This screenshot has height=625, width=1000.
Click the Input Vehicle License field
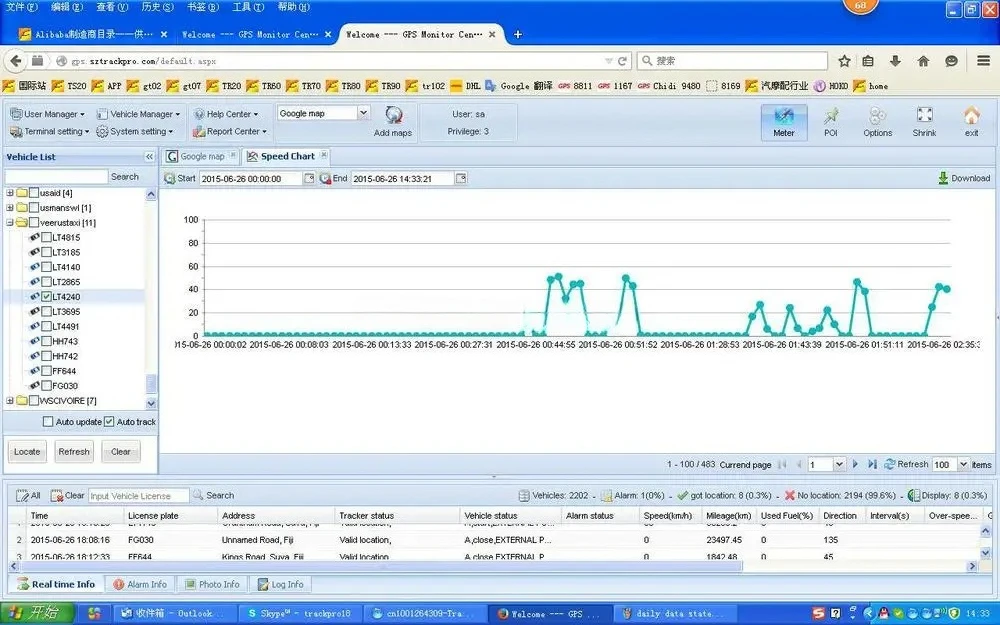pos(138,495)
